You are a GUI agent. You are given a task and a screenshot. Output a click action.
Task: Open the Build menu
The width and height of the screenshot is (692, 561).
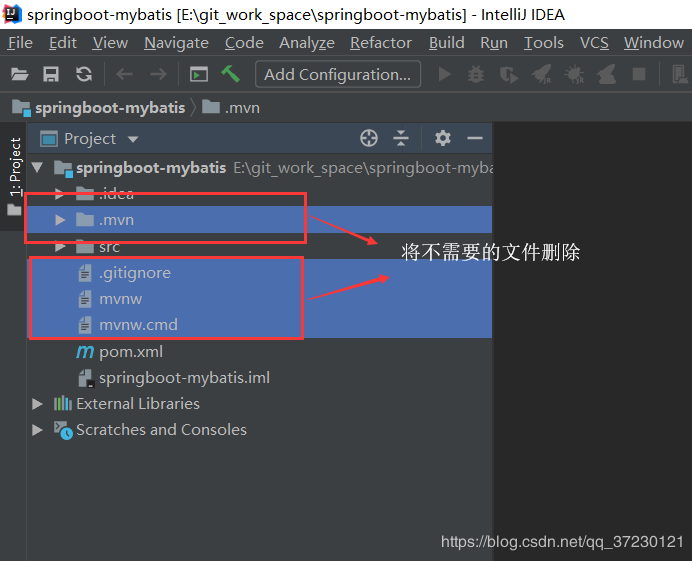coord(447,43)
